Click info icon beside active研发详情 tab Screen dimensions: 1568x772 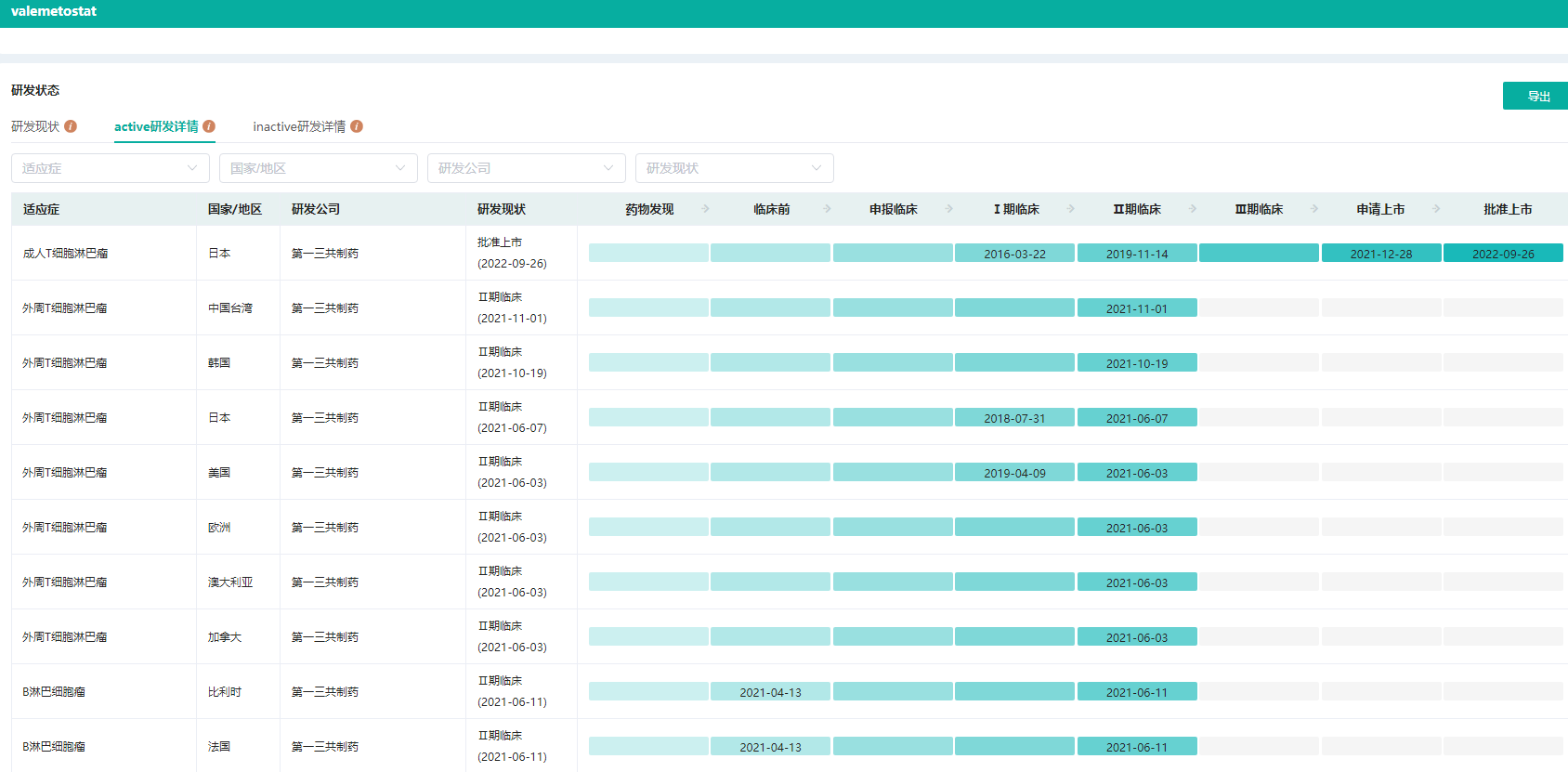(209, 126)
